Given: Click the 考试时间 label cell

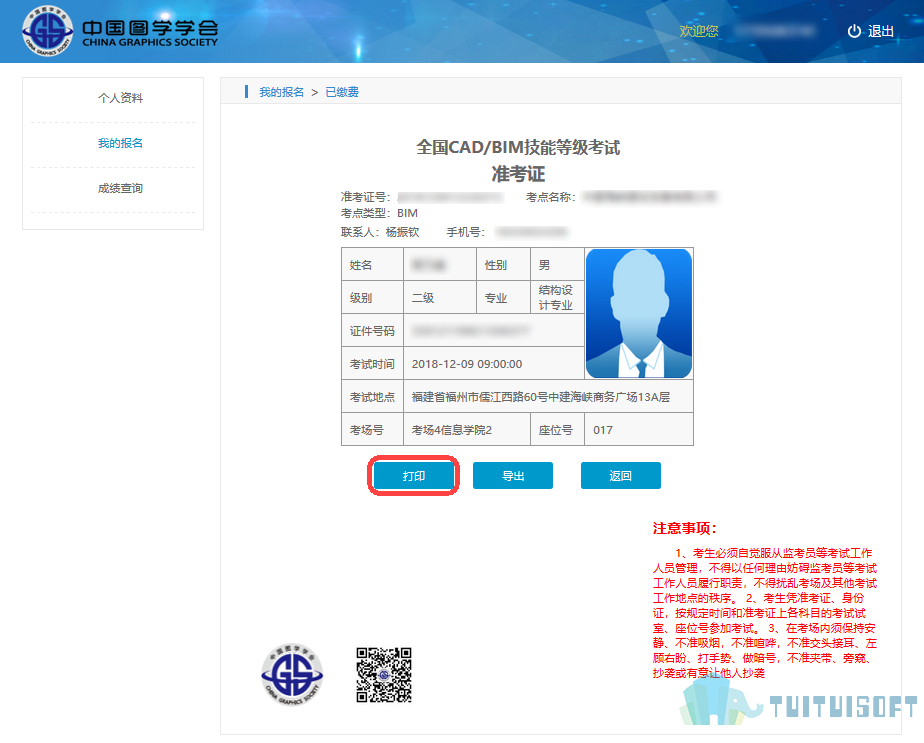Looking at the screenshot, I should click(x=372, y=364).
